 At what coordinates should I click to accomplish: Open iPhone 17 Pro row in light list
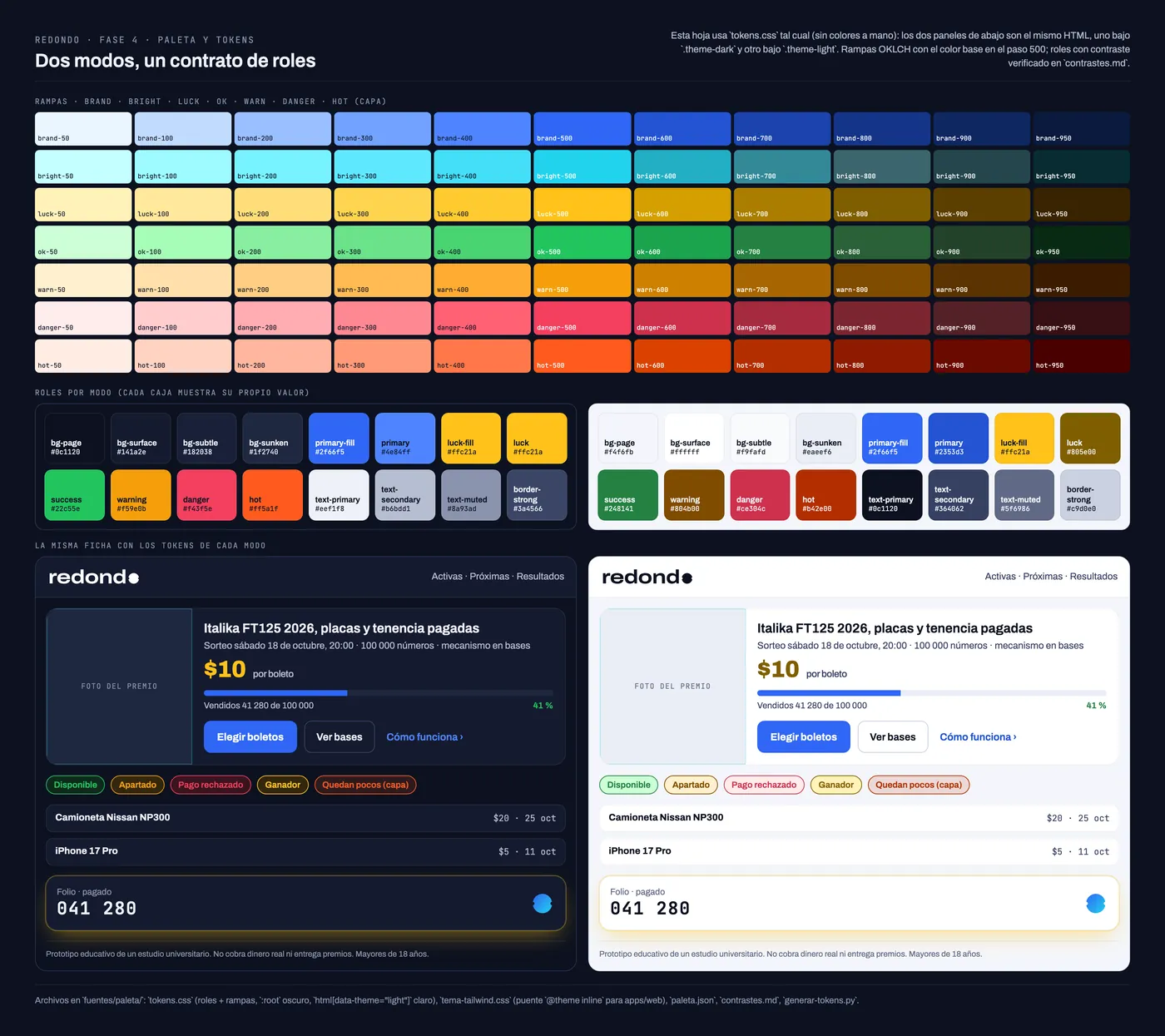tap(859, 851)
